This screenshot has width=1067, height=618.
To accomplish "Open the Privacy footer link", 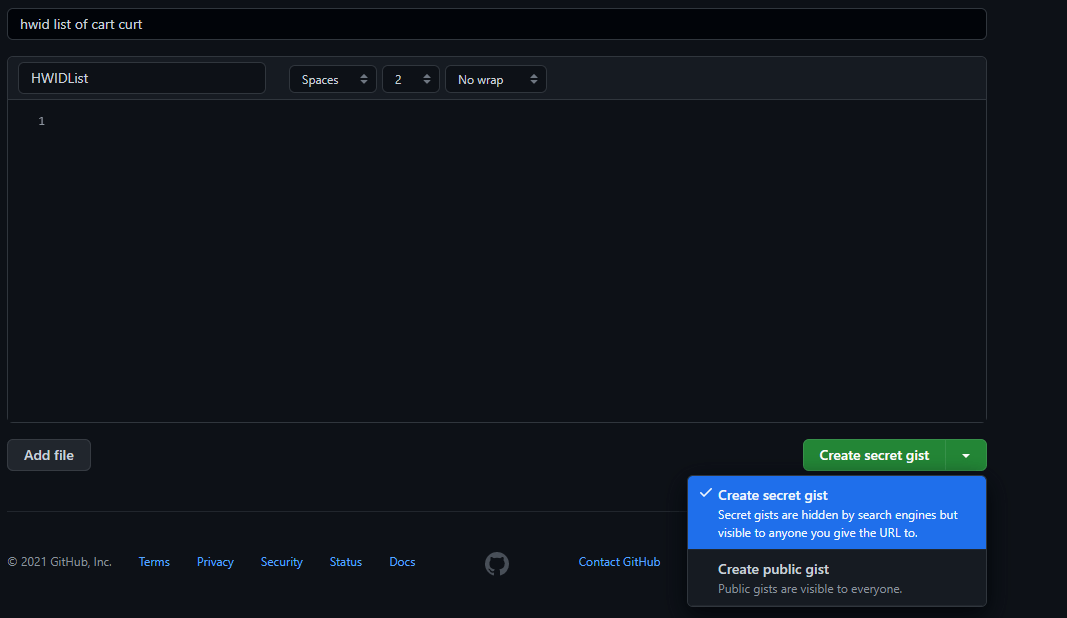I will (x=215, y=562).
